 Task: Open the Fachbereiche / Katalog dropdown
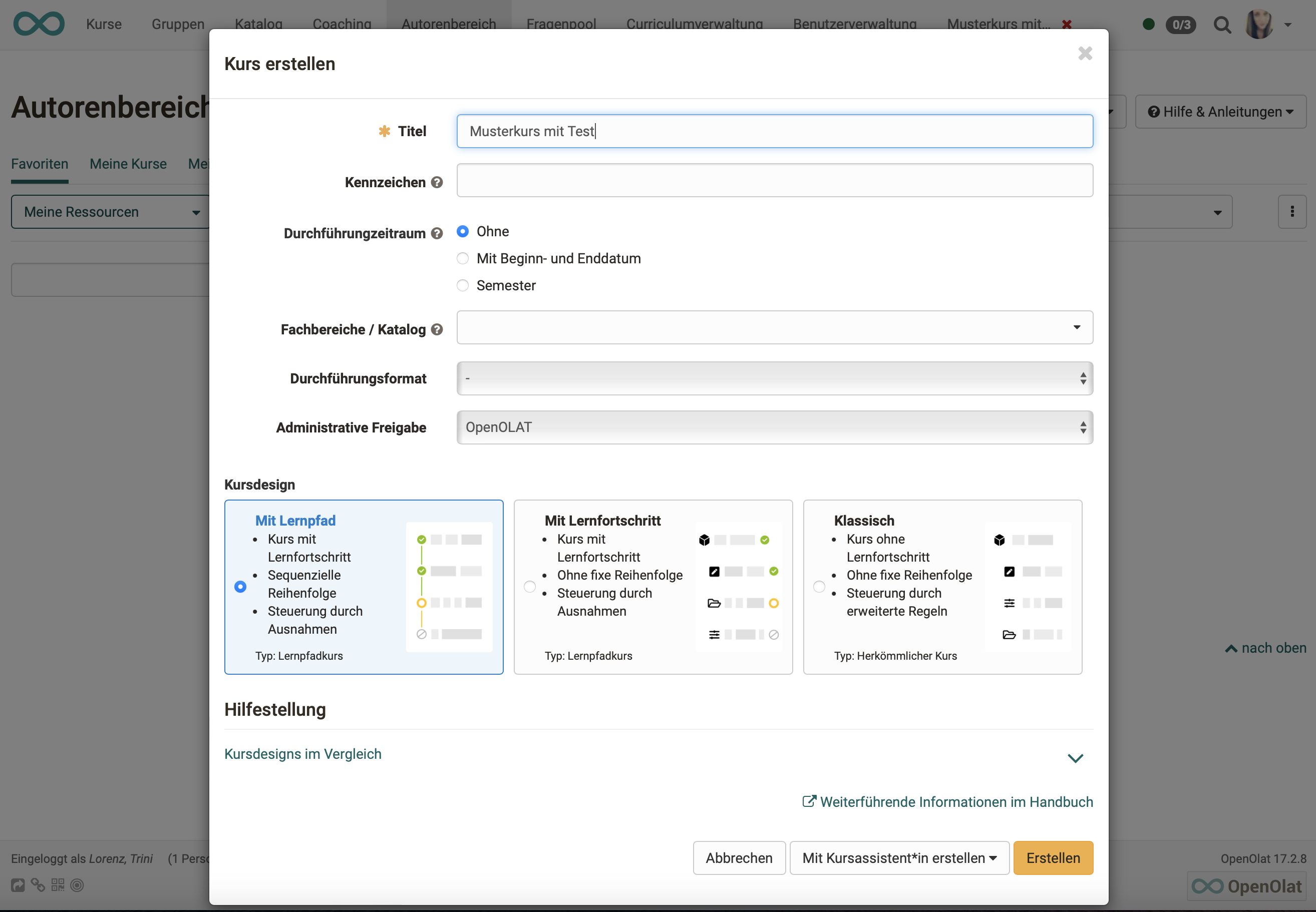pos(774,327)
